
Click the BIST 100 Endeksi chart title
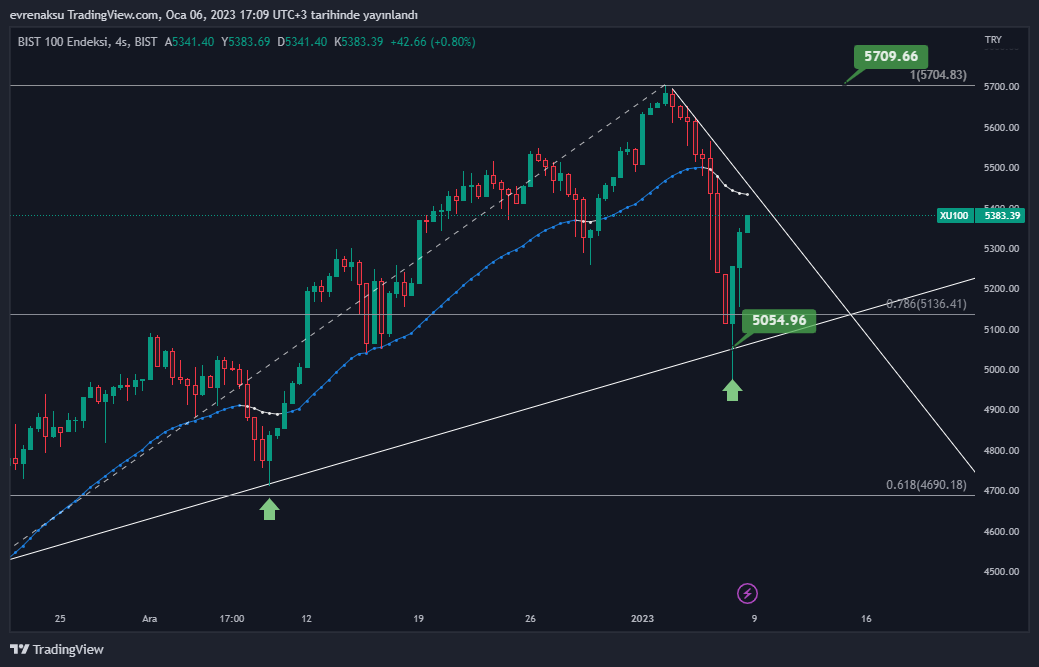(x=87, y=42)
